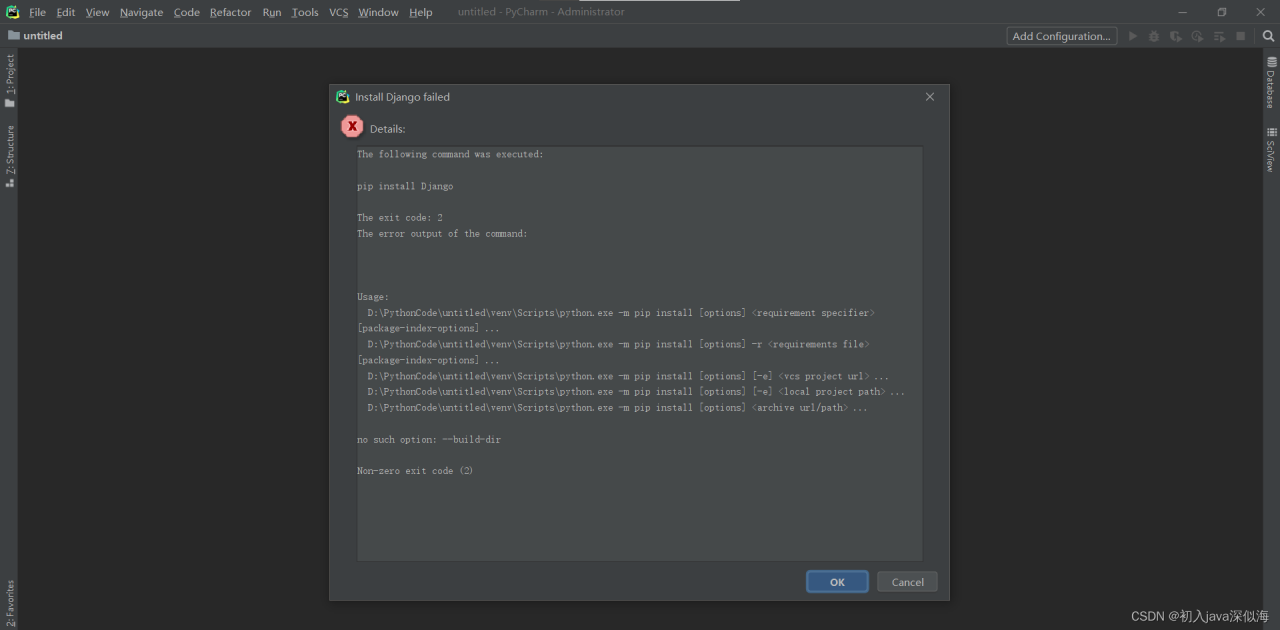The height and width of the screenshot is (630, 1280).
Task: Open the Code menu
Action: coord(187,12)
